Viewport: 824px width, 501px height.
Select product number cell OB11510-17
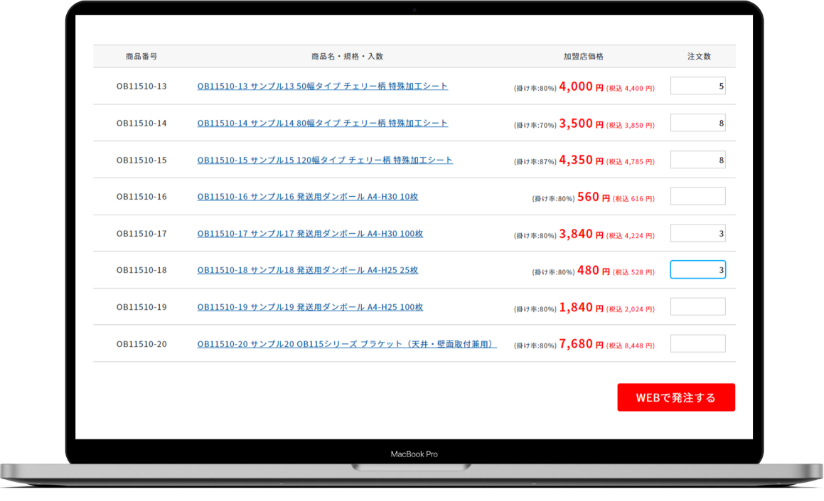[141, 233]
